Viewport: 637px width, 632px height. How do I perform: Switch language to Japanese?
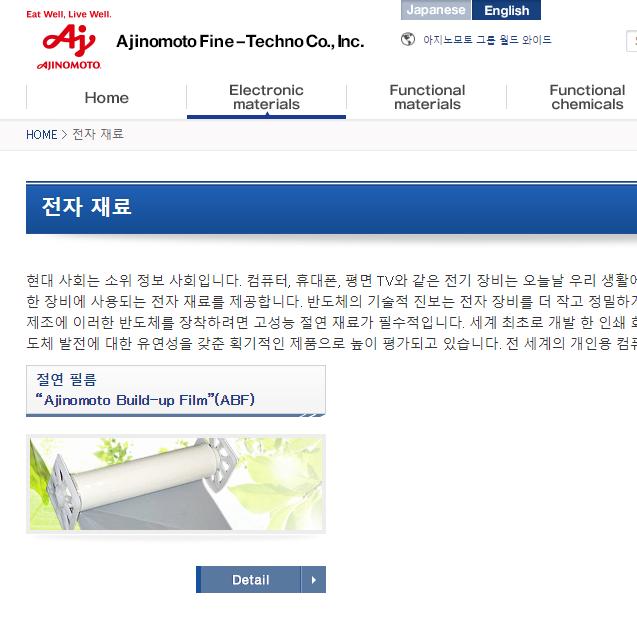coord(436,10)
